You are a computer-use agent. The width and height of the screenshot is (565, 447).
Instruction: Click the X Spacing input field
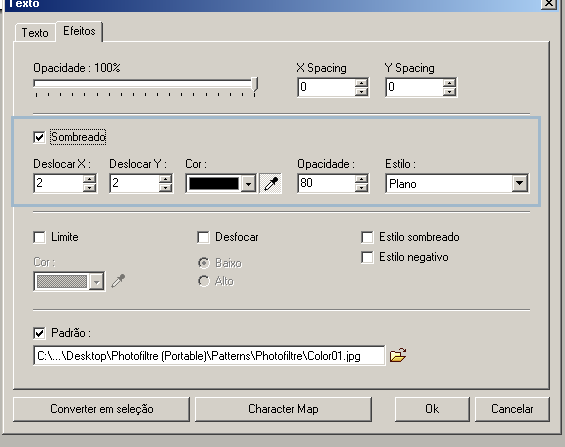pos(326,87)
